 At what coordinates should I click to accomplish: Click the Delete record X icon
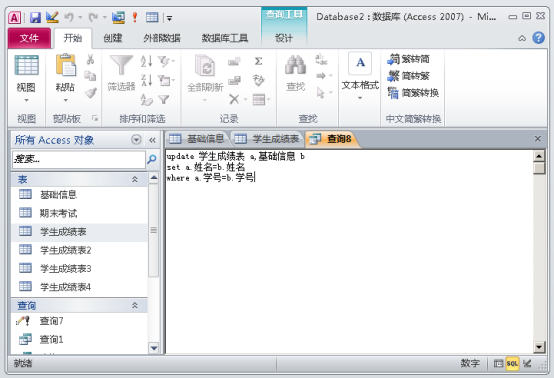point(234,99)
